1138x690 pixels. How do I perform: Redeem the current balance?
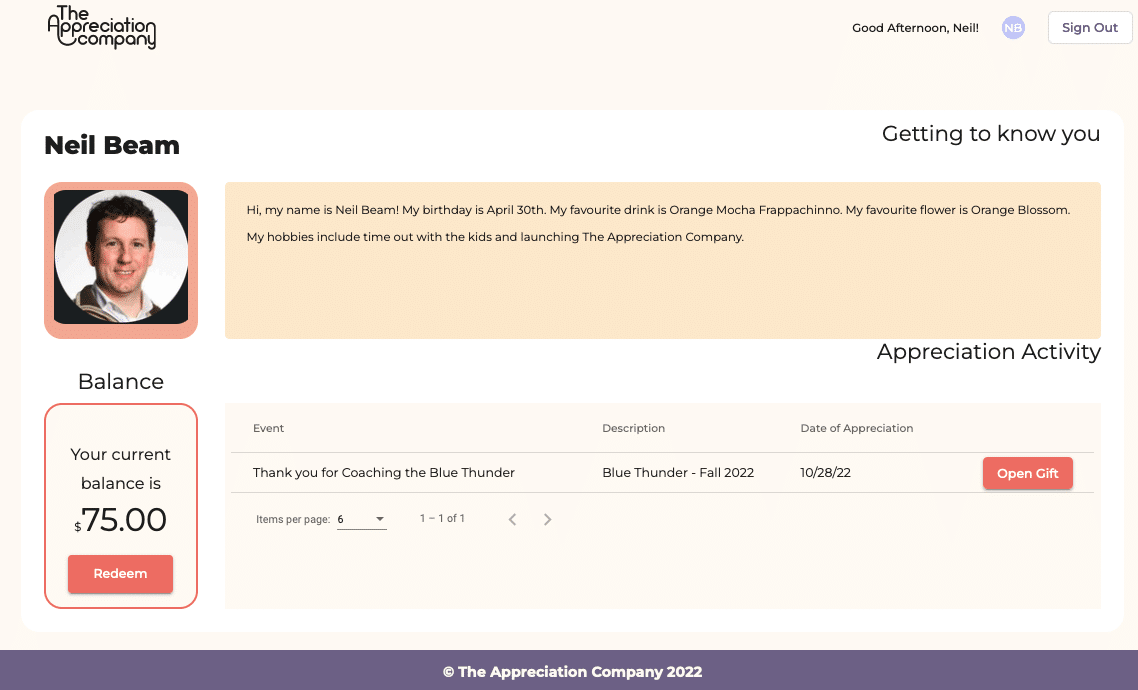tap(120, 574)
